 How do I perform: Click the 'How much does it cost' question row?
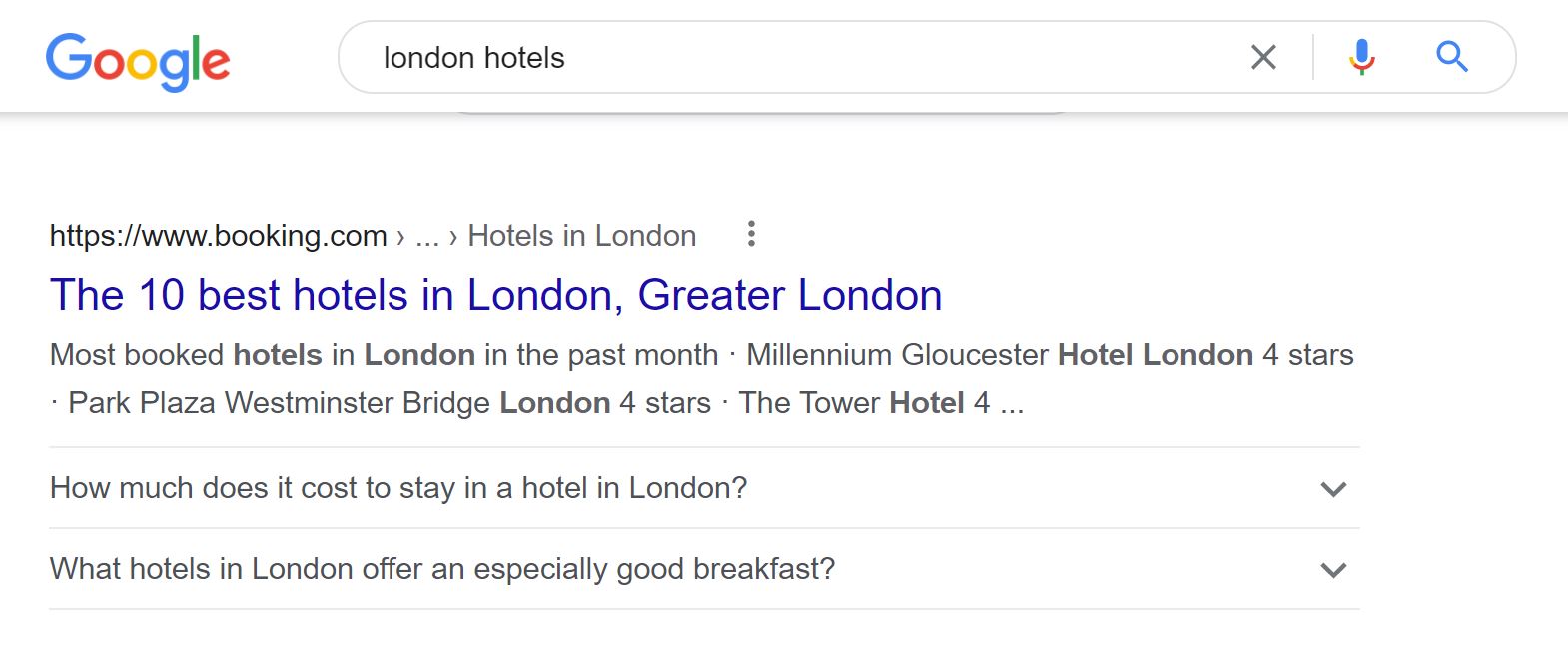(x=398, y=489)
